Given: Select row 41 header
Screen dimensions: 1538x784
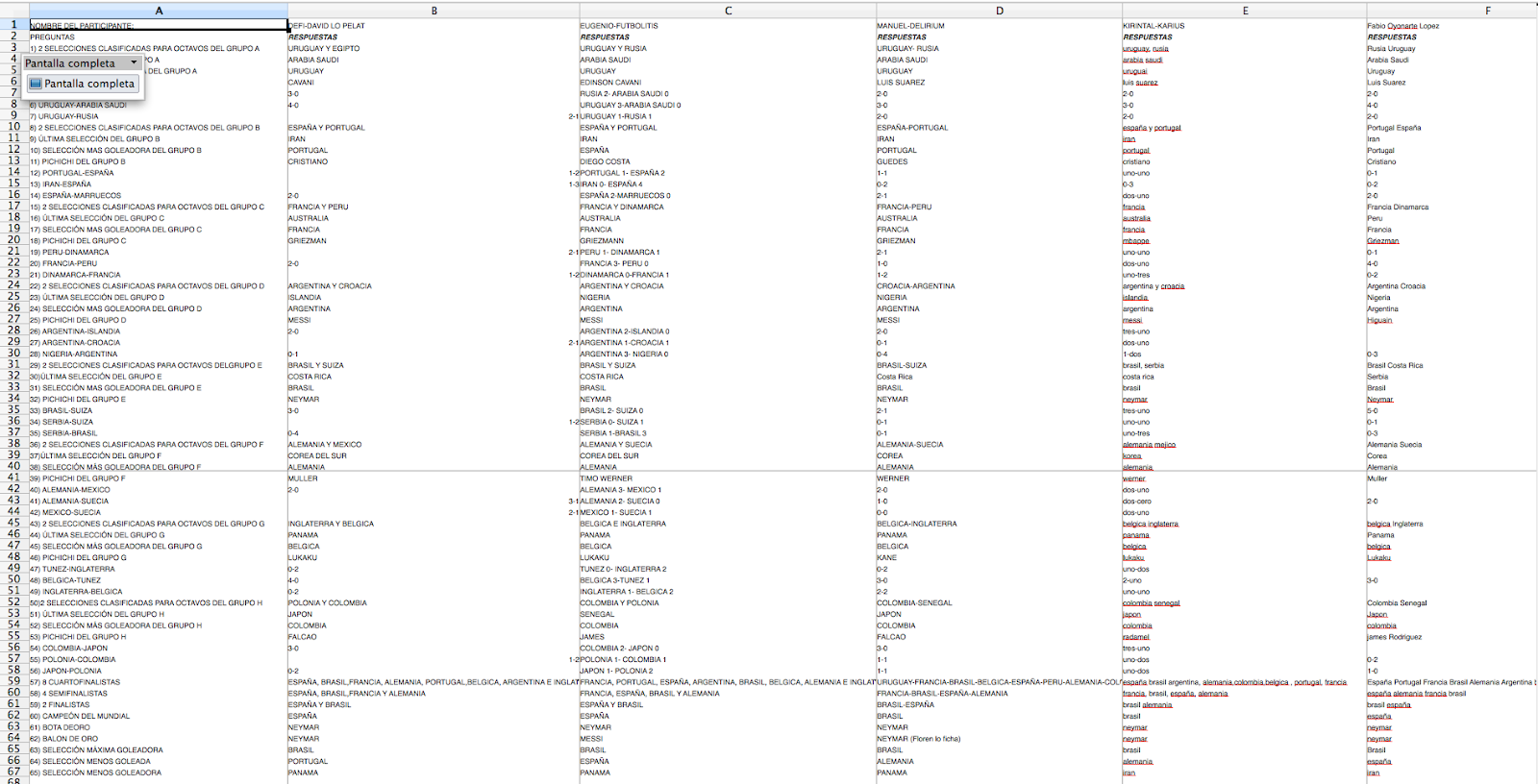Looking at the screenshot, I should click(13, 478).
